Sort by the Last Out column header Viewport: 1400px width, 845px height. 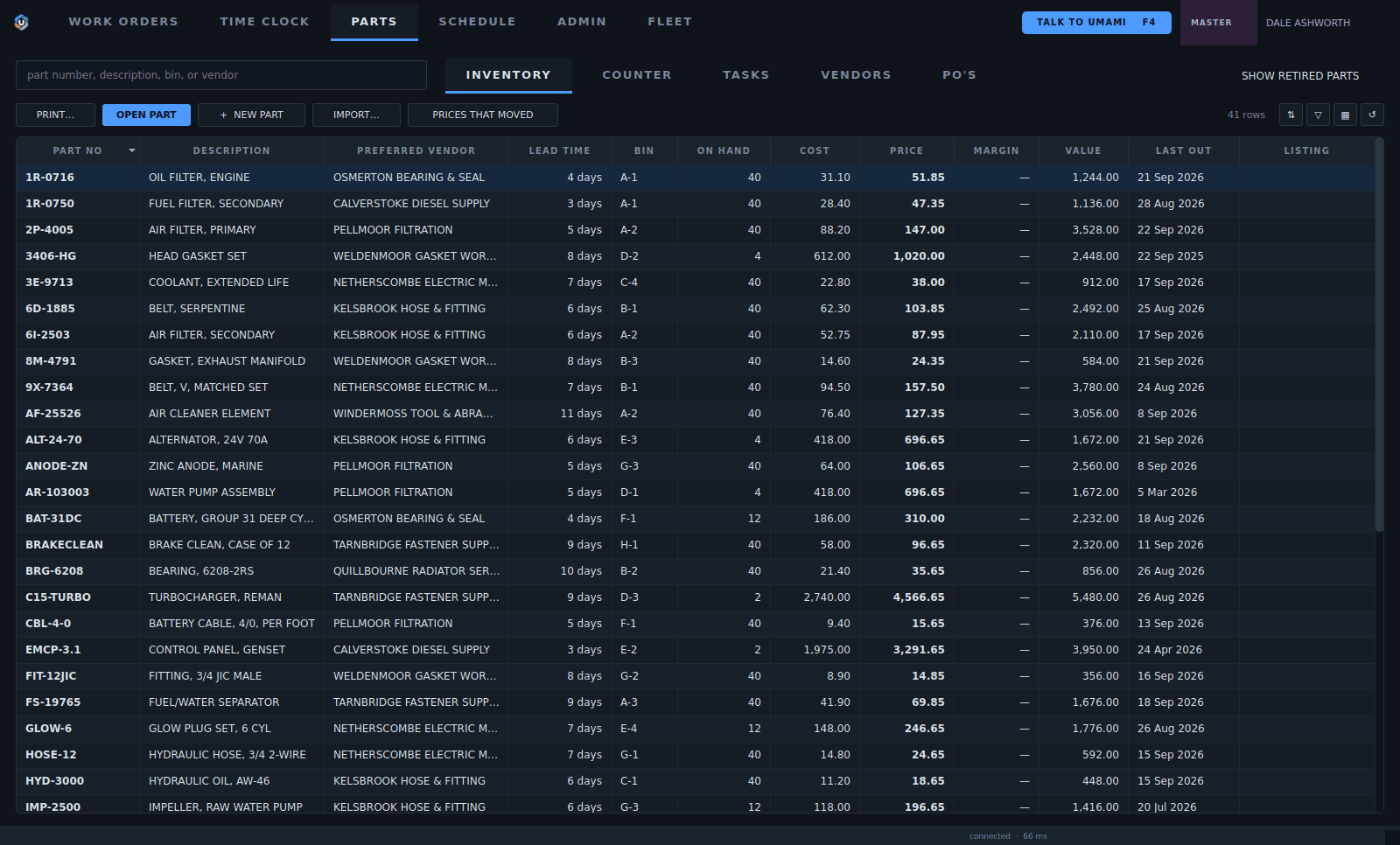coord(1184,150)
